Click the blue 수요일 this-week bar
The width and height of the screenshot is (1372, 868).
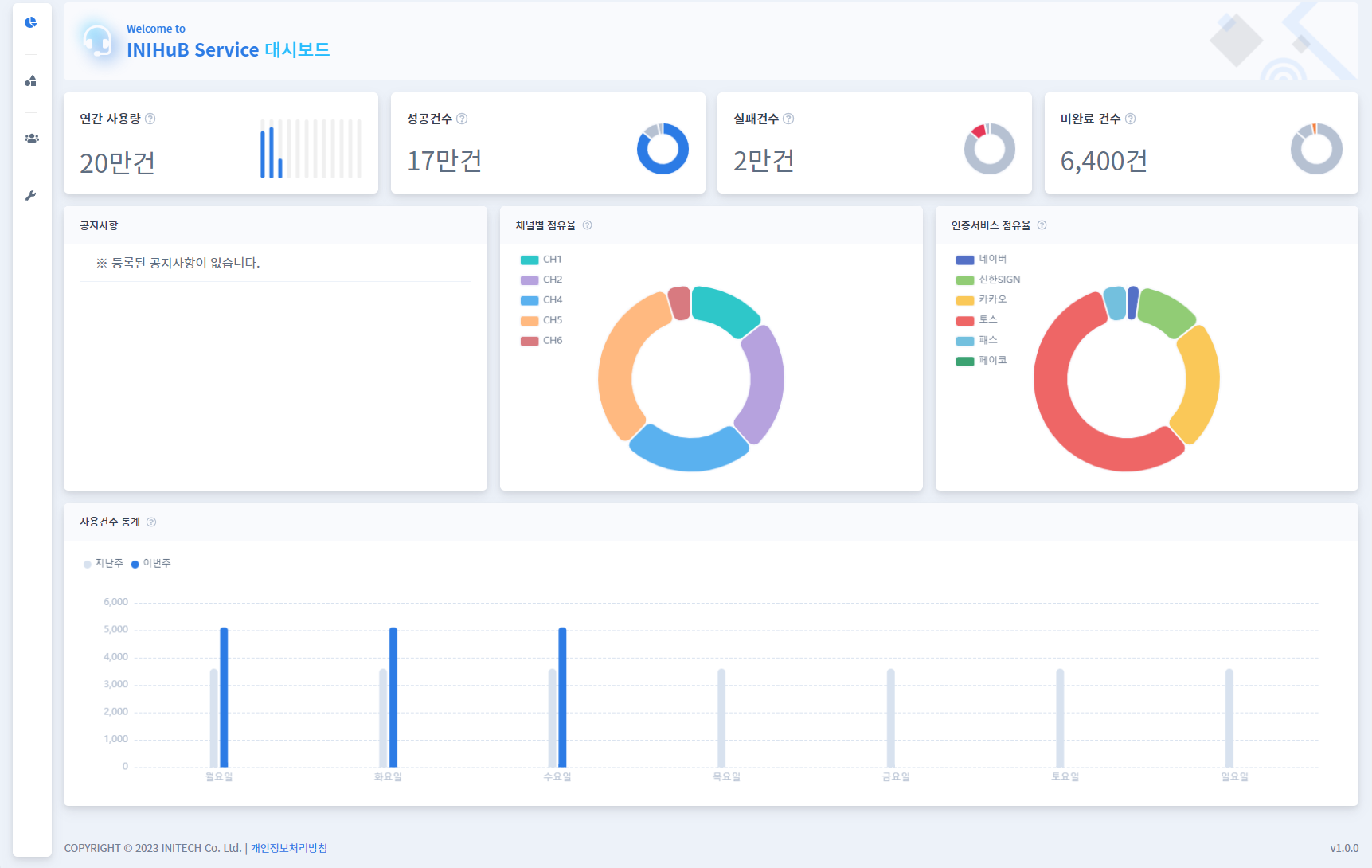coord(562,698)
